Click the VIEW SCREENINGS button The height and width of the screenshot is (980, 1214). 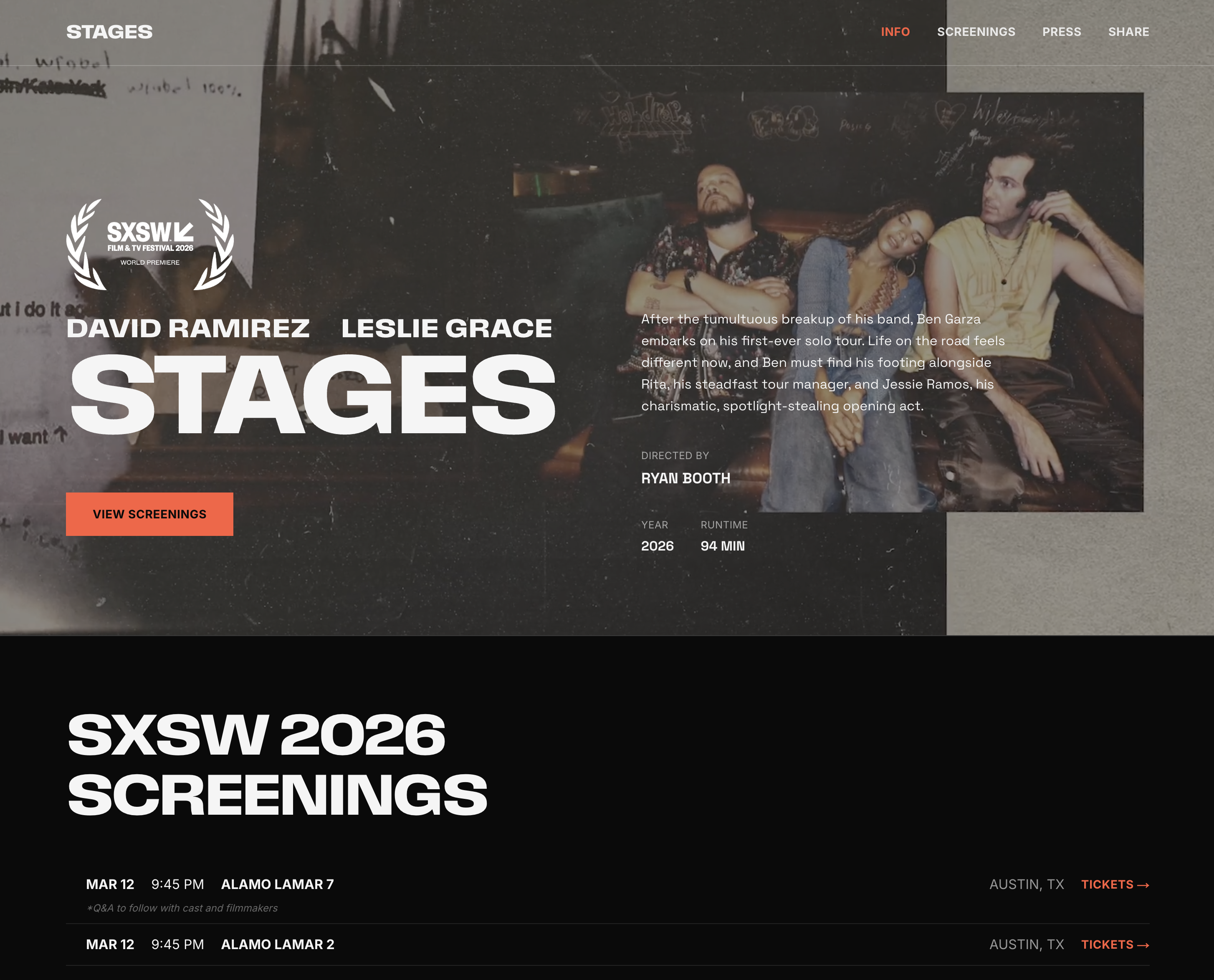[x=149, y=514]
